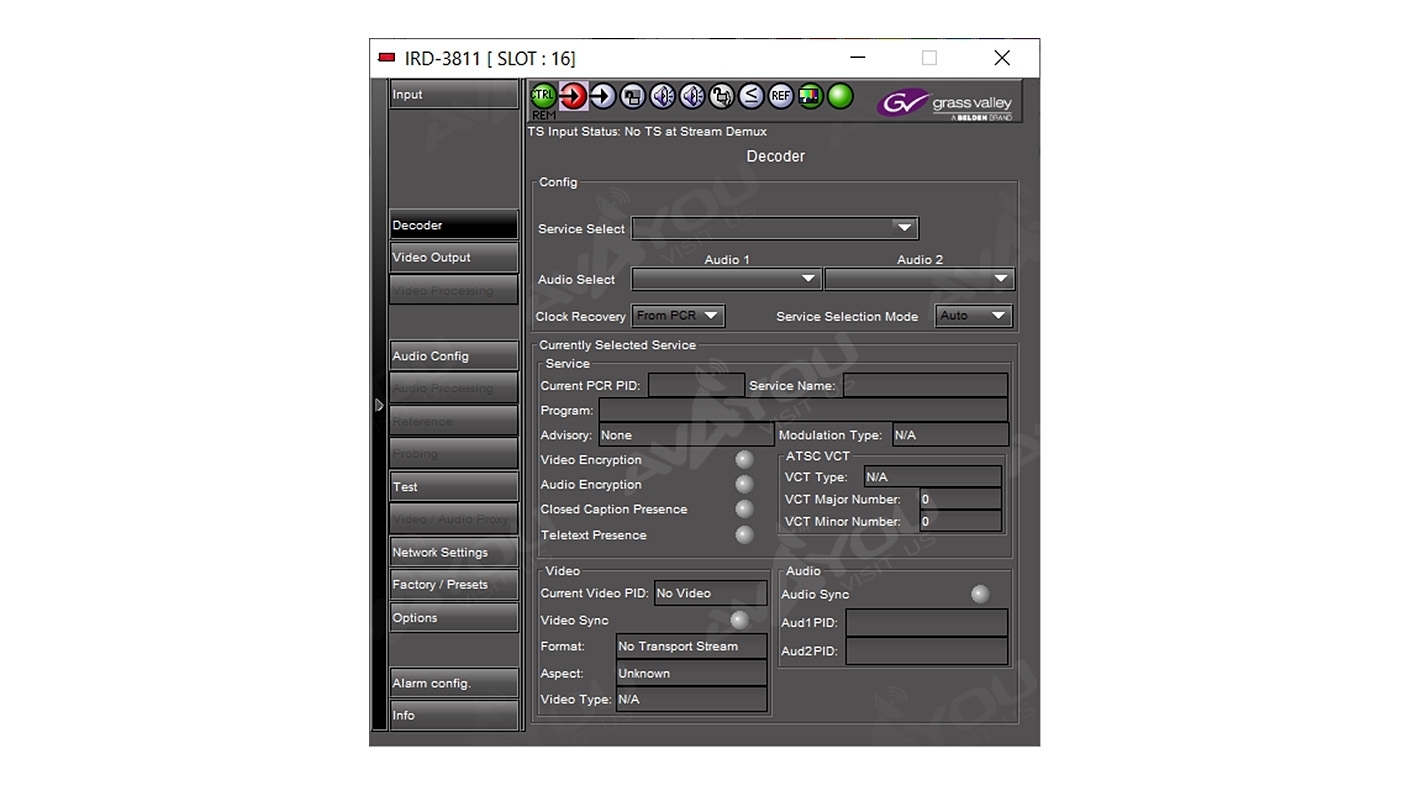Click the plain green health status LED icon

(840, 96)
